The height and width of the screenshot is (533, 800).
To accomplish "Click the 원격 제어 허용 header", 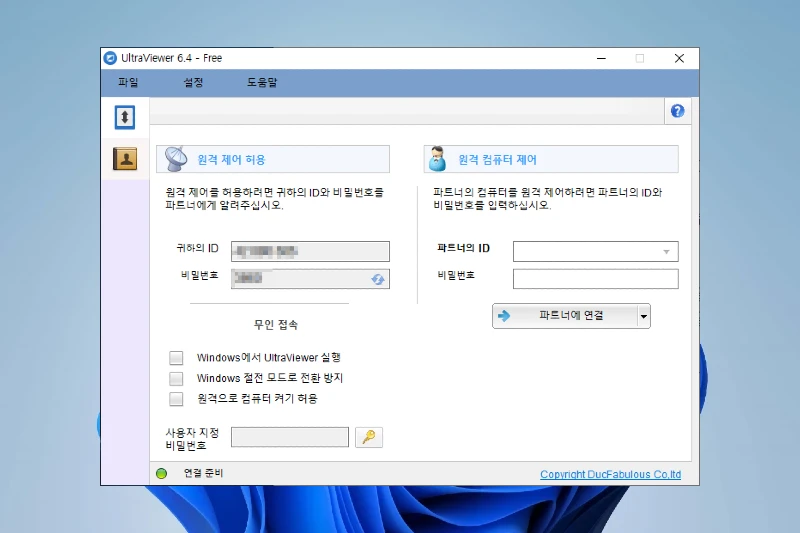I will pyautogui.click(x=273, y=159).
